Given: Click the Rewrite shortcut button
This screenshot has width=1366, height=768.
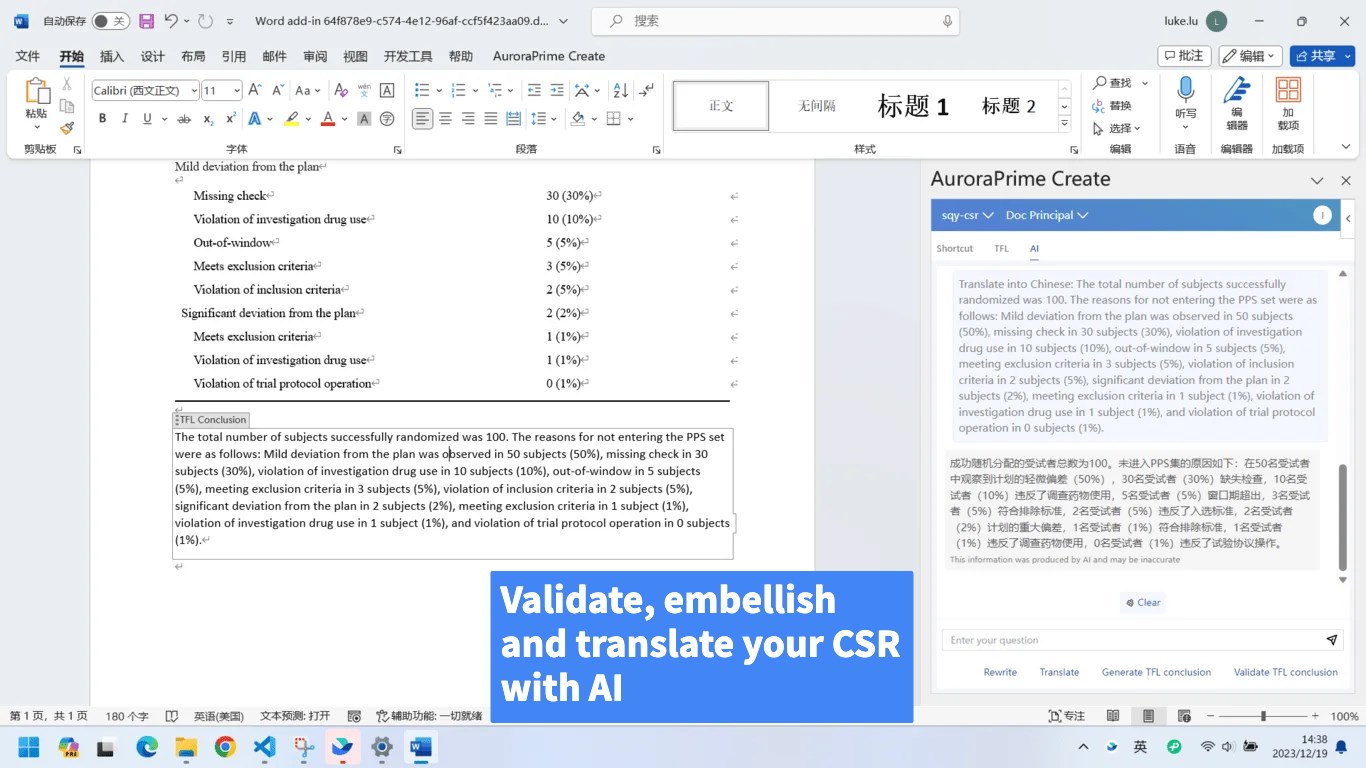Looking at the screenshot, I should pyautogui.click(x=1000, y=672).
